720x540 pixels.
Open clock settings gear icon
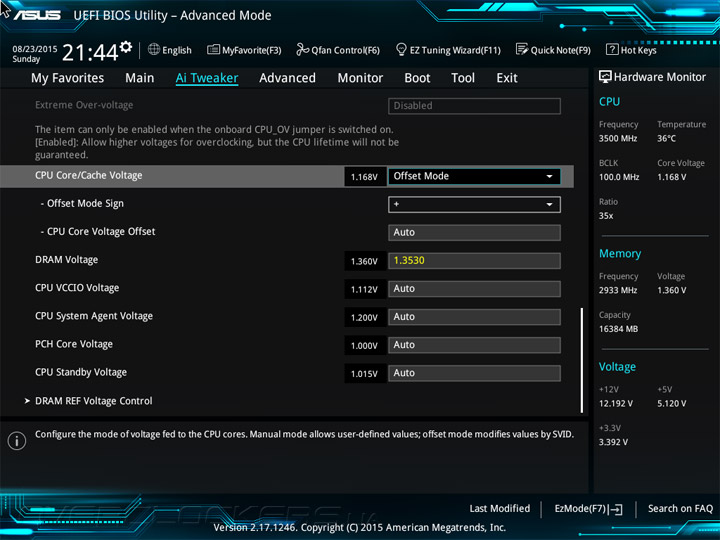126,46
